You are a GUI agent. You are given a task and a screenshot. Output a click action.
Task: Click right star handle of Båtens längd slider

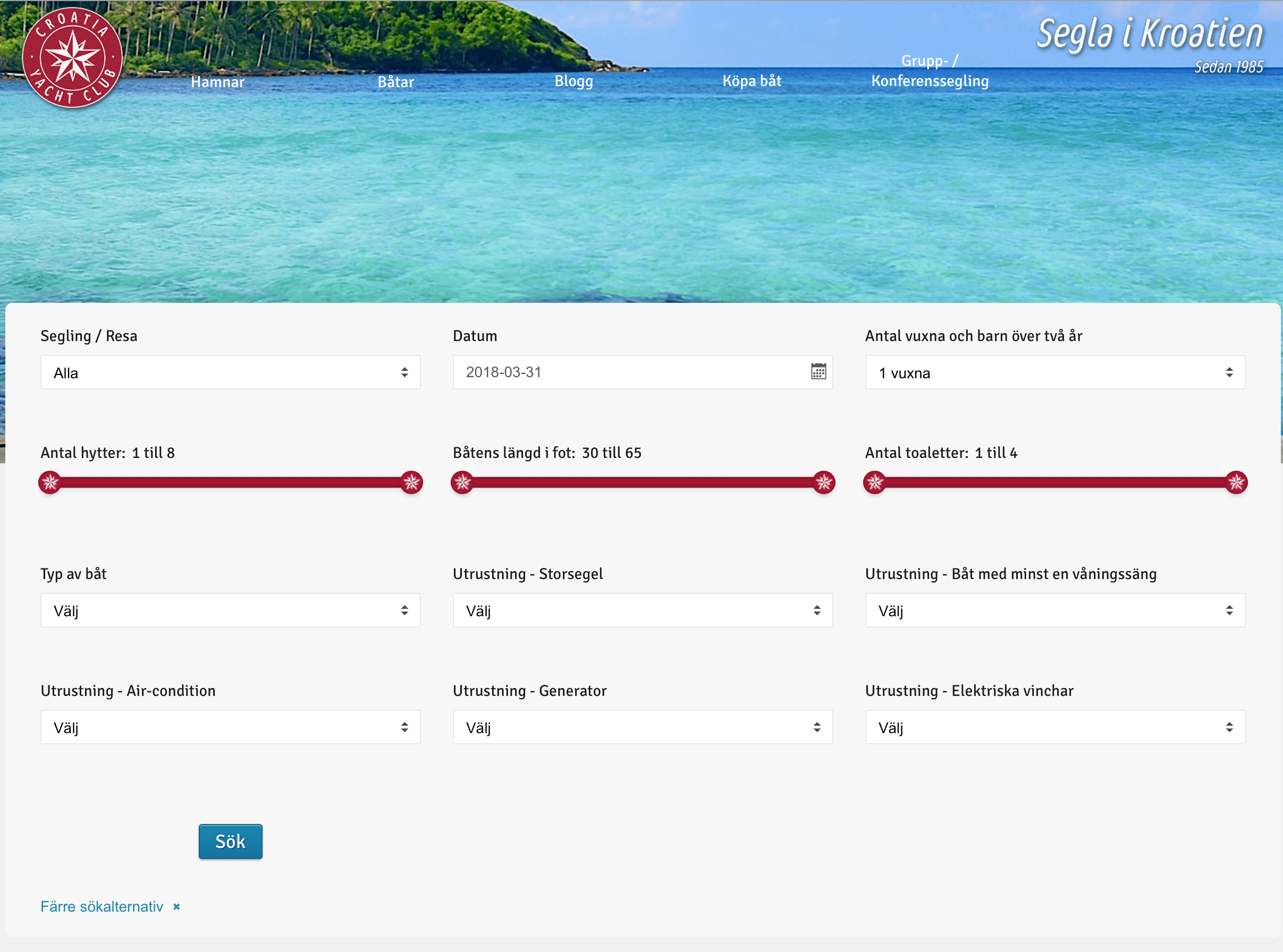pos(824,482)
